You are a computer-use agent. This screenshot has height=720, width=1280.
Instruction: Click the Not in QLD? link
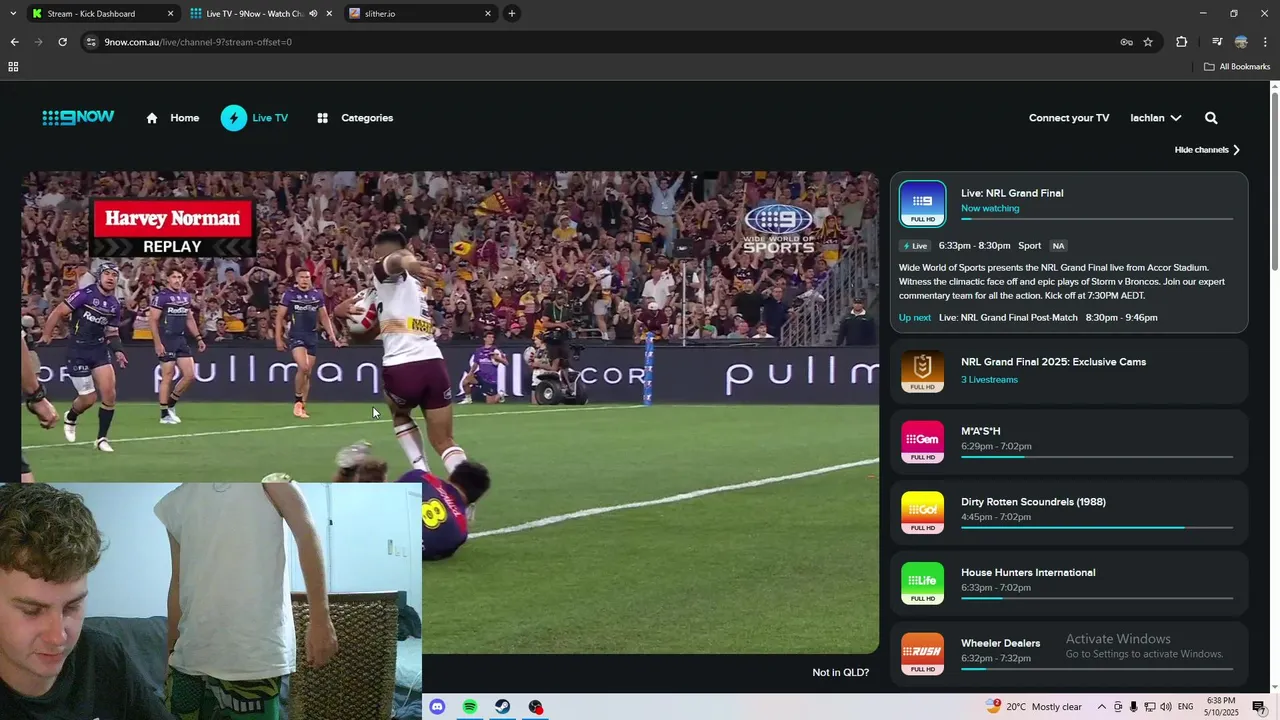tap(841, 673)
